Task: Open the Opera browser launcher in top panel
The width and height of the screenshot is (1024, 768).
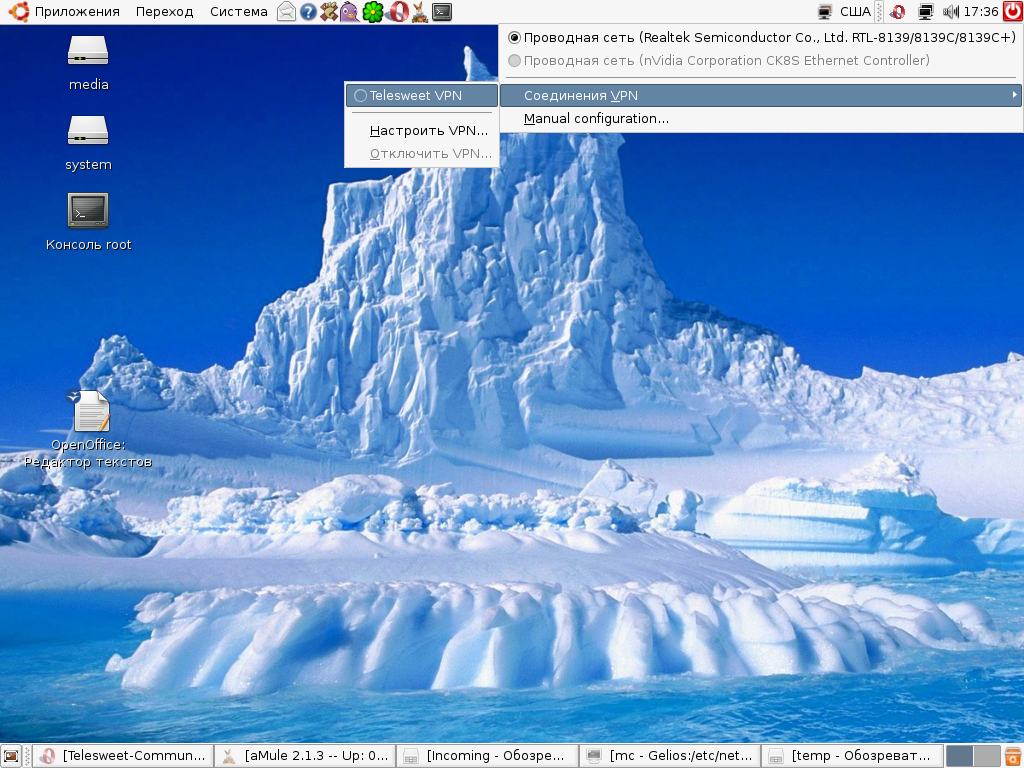Action: (397, 12)
